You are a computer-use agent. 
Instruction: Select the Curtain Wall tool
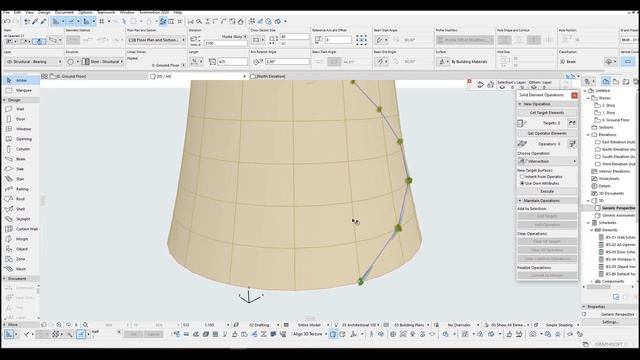pyautogui.click(x=20, y=229)
